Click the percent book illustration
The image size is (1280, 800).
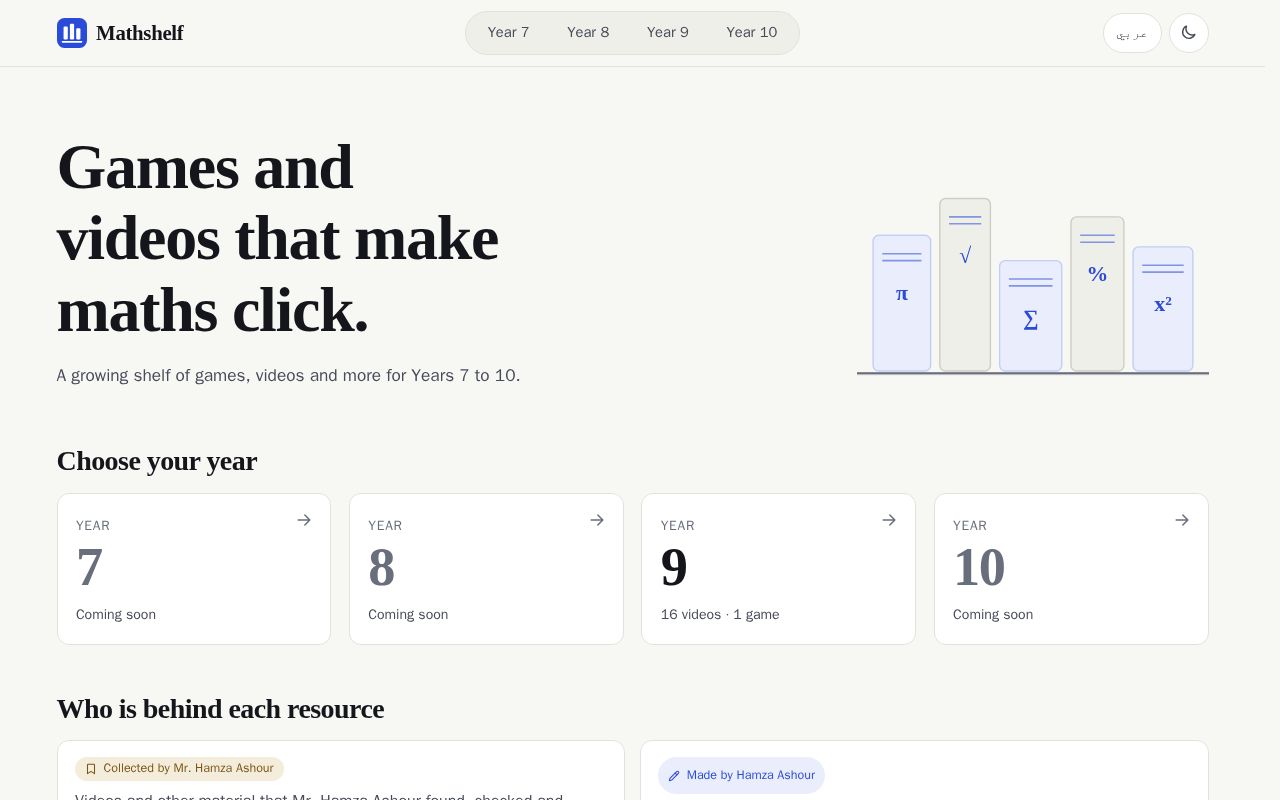1097,294
